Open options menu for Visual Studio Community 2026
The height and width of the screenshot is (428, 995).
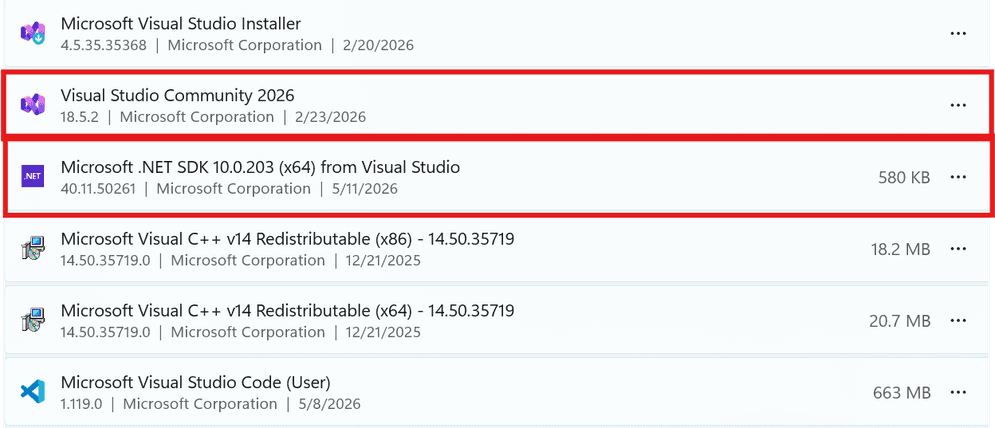coord(958,105)
